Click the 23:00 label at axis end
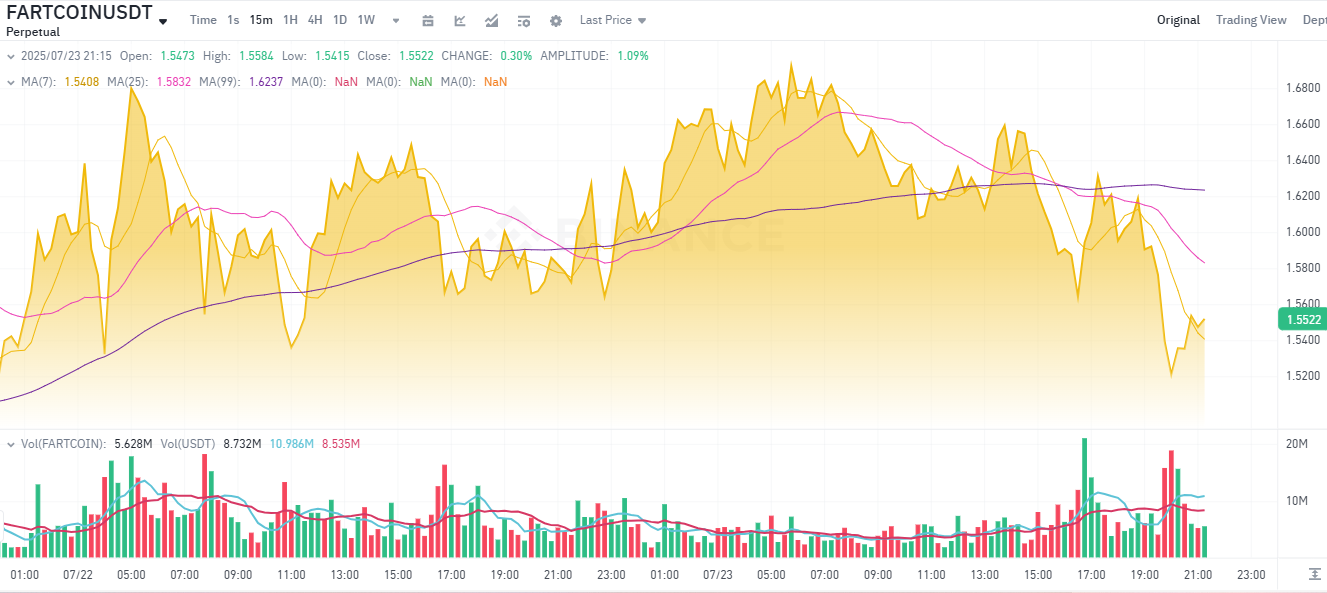This screenshot has height=593, width=1327. point(1251,575)
